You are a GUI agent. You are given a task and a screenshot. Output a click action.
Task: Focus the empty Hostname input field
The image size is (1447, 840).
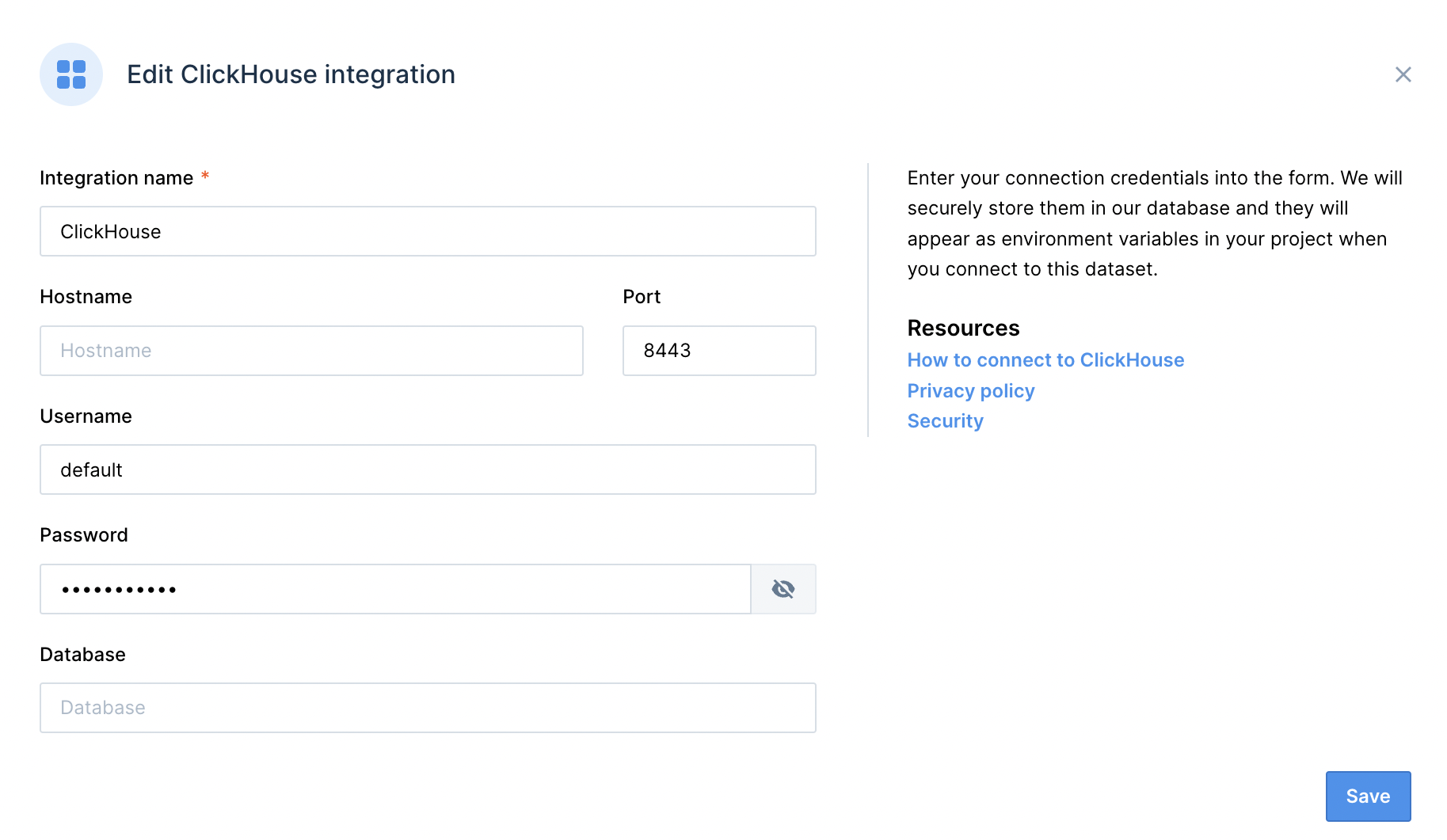coord(311,351)
